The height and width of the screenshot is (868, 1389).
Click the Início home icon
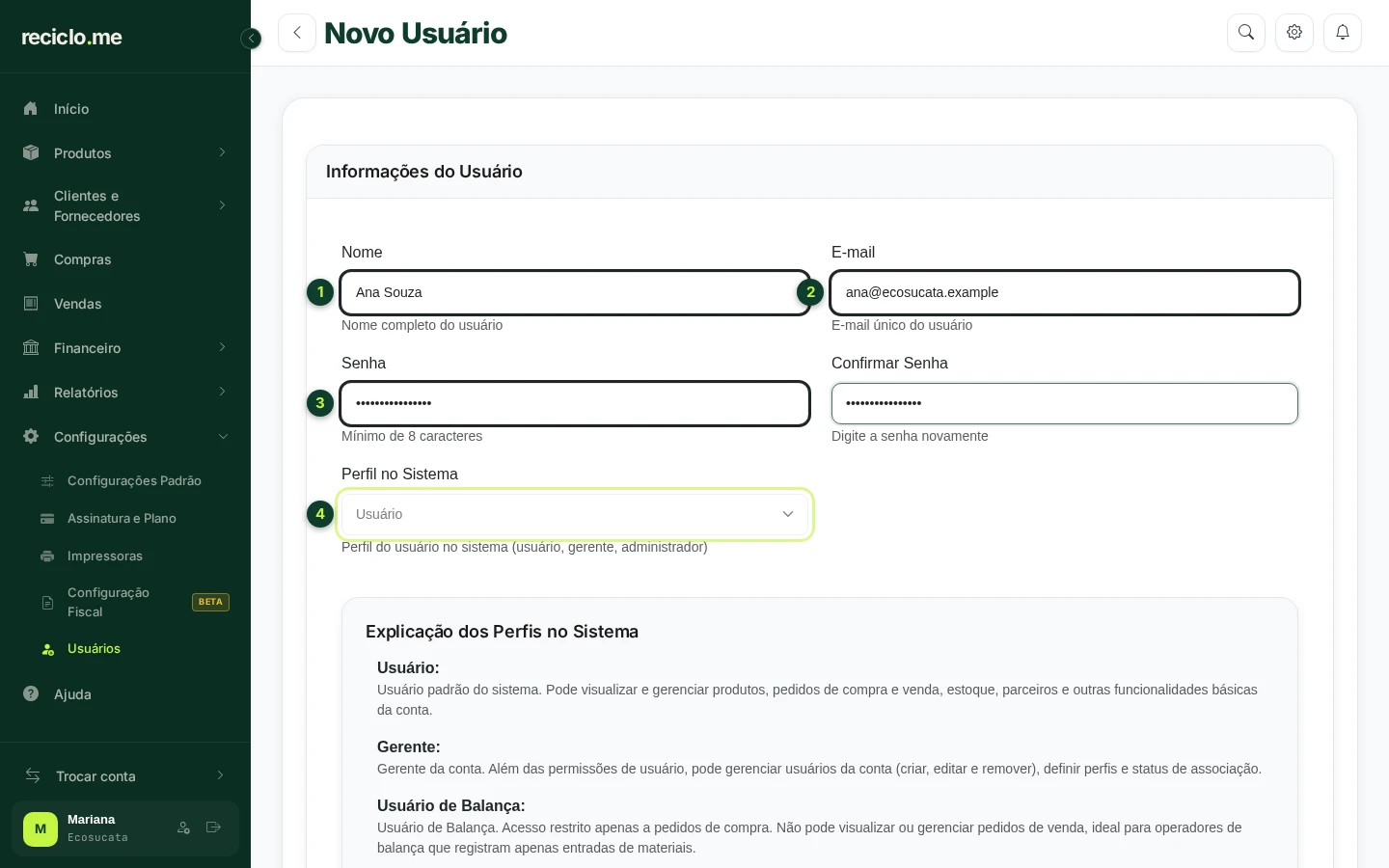tap(31, 109)
